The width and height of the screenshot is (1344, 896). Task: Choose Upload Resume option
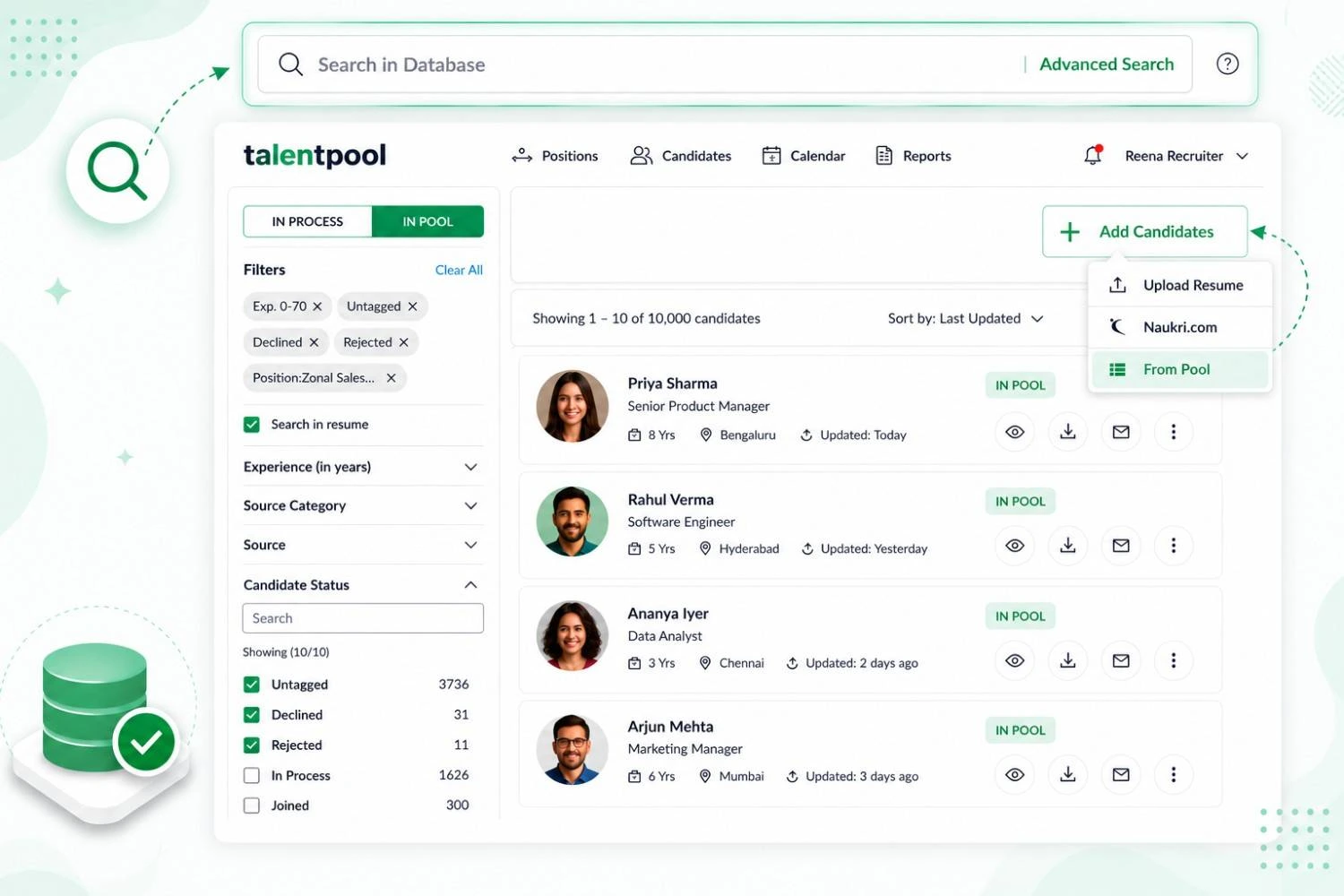1180,285
